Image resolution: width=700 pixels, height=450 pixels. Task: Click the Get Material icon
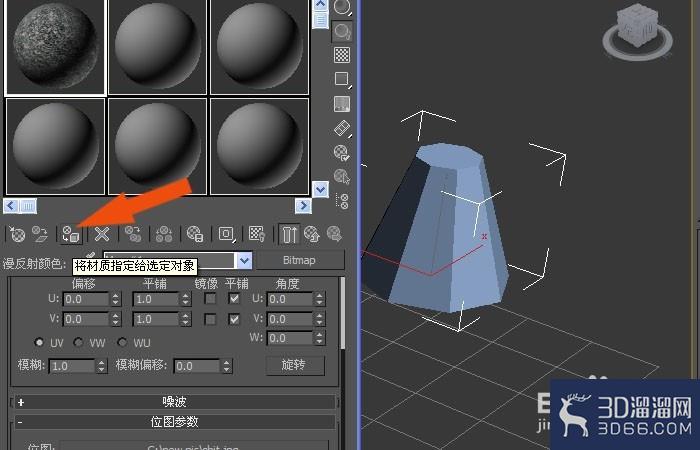(17, 234)
